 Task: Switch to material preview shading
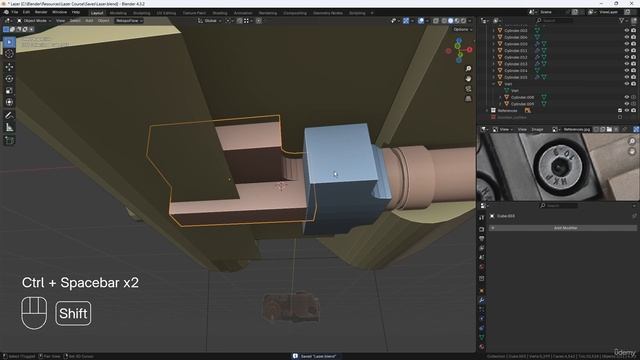click(x=457, y=20)
